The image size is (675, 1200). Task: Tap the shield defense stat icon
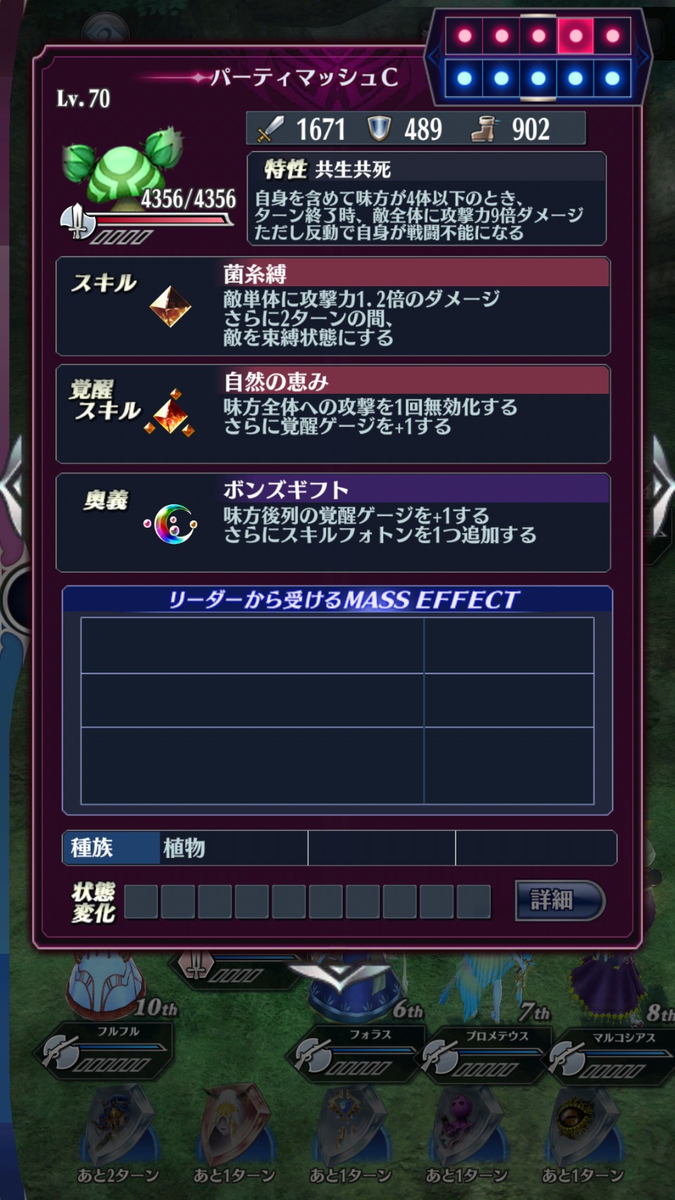(379, 128)
